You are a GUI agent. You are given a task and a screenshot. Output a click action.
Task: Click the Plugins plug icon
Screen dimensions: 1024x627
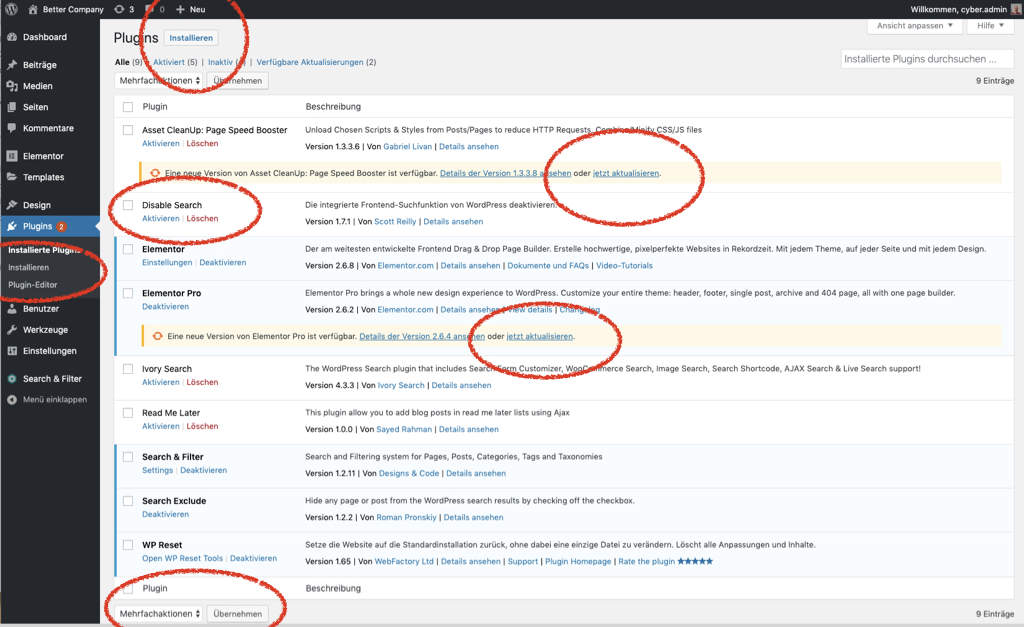pyautogui.click(x=12, y=226)
